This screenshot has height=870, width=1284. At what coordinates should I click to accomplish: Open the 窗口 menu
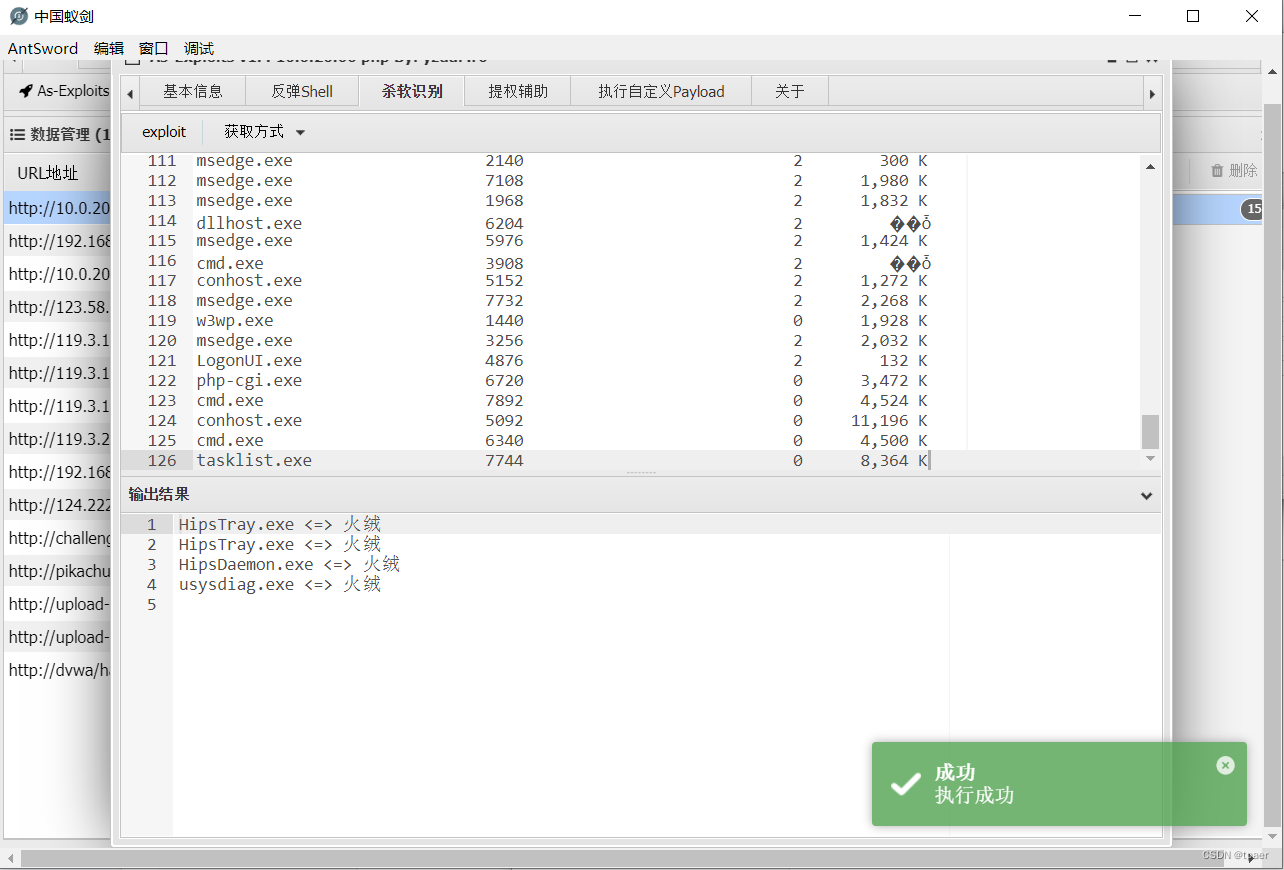pyautogui.click(x=154, y=48)
